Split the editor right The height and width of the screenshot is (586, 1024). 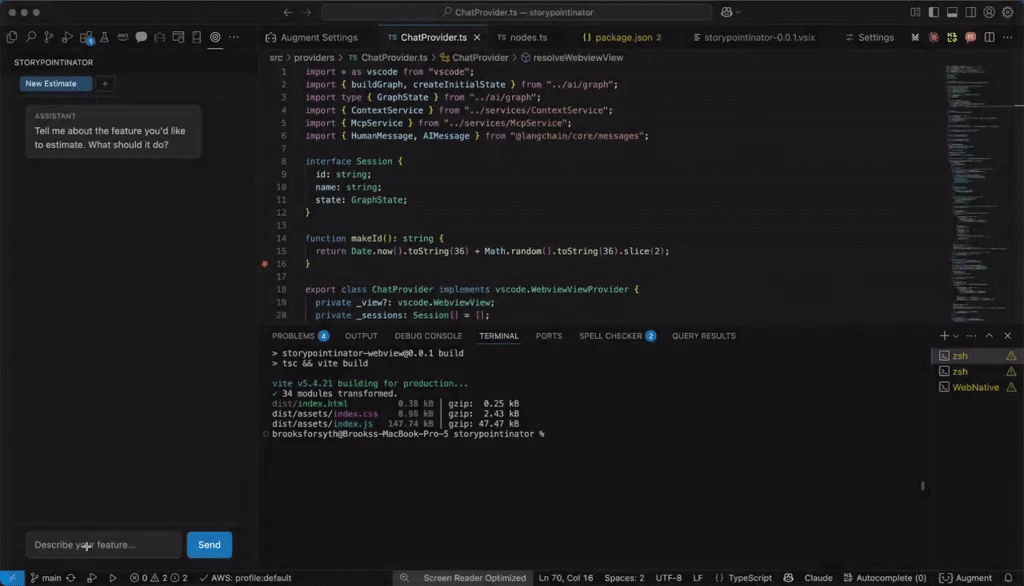click(989, 37)
